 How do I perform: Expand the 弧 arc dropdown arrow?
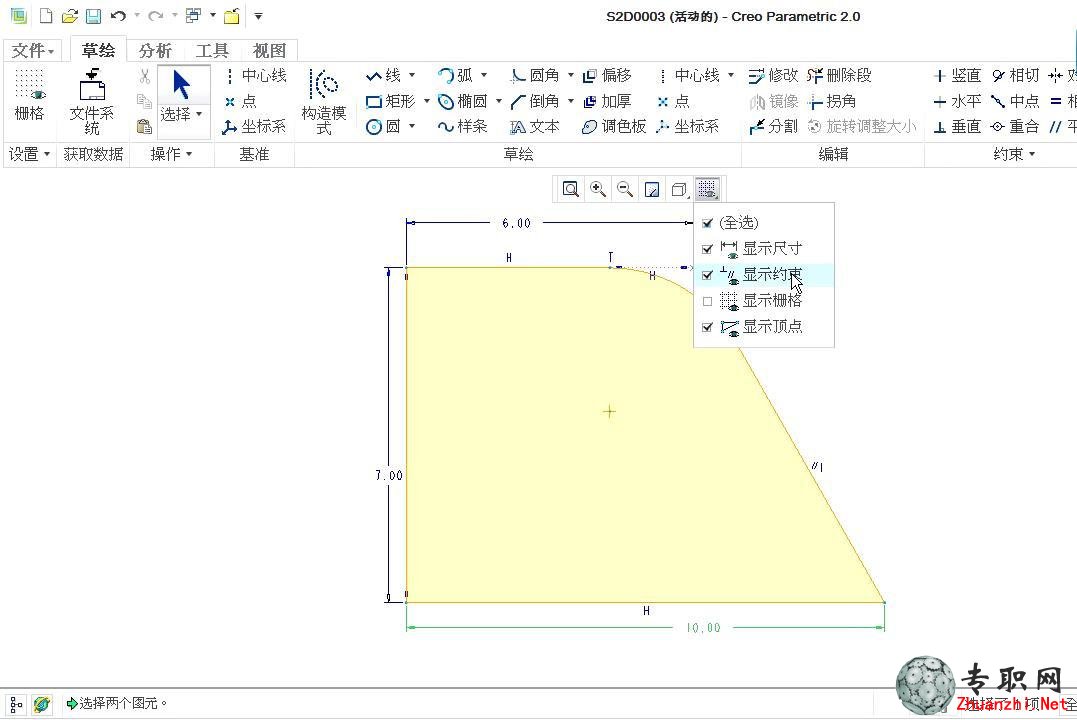coord(484,75)
